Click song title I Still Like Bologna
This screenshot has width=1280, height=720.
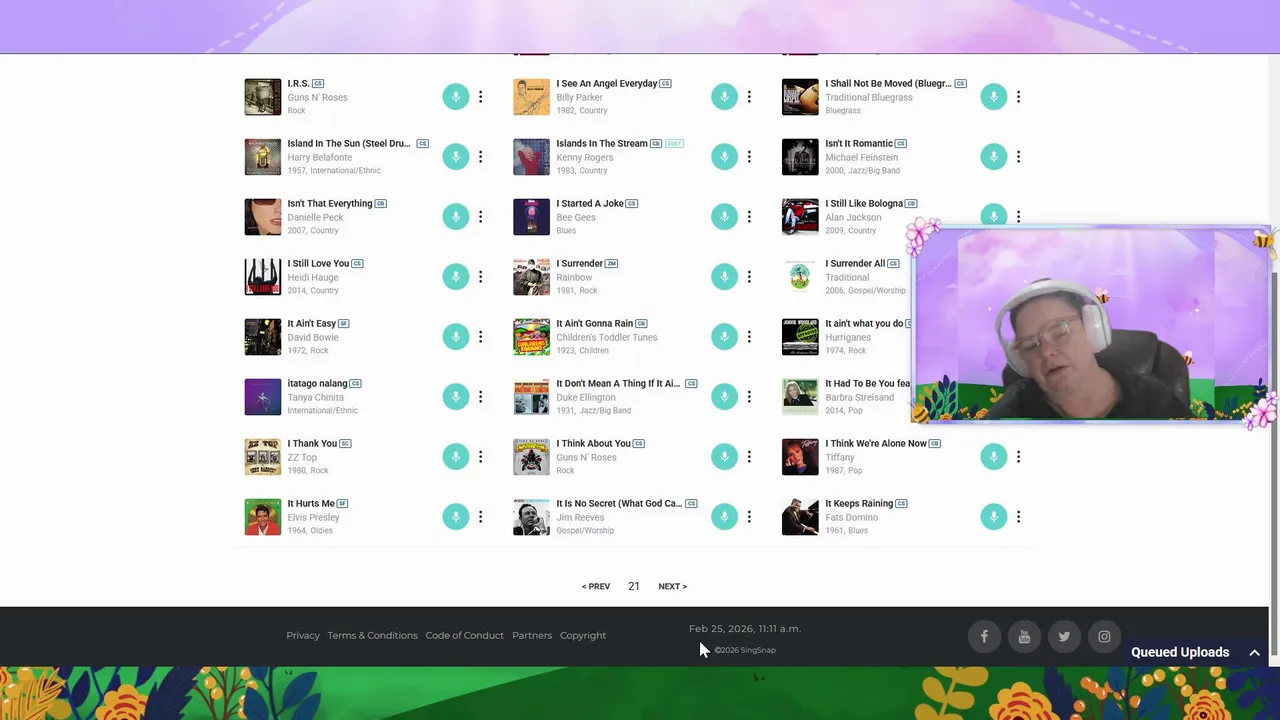coord(864,203)
